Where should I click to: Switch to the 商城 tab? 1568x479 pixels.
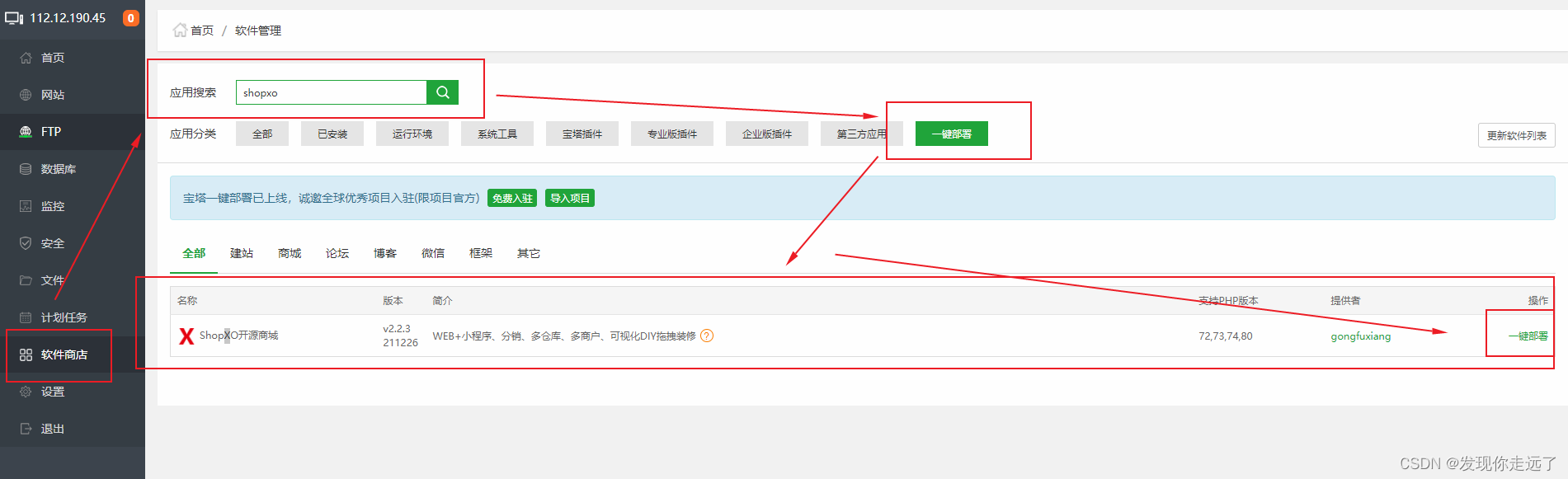coord(290,253)
